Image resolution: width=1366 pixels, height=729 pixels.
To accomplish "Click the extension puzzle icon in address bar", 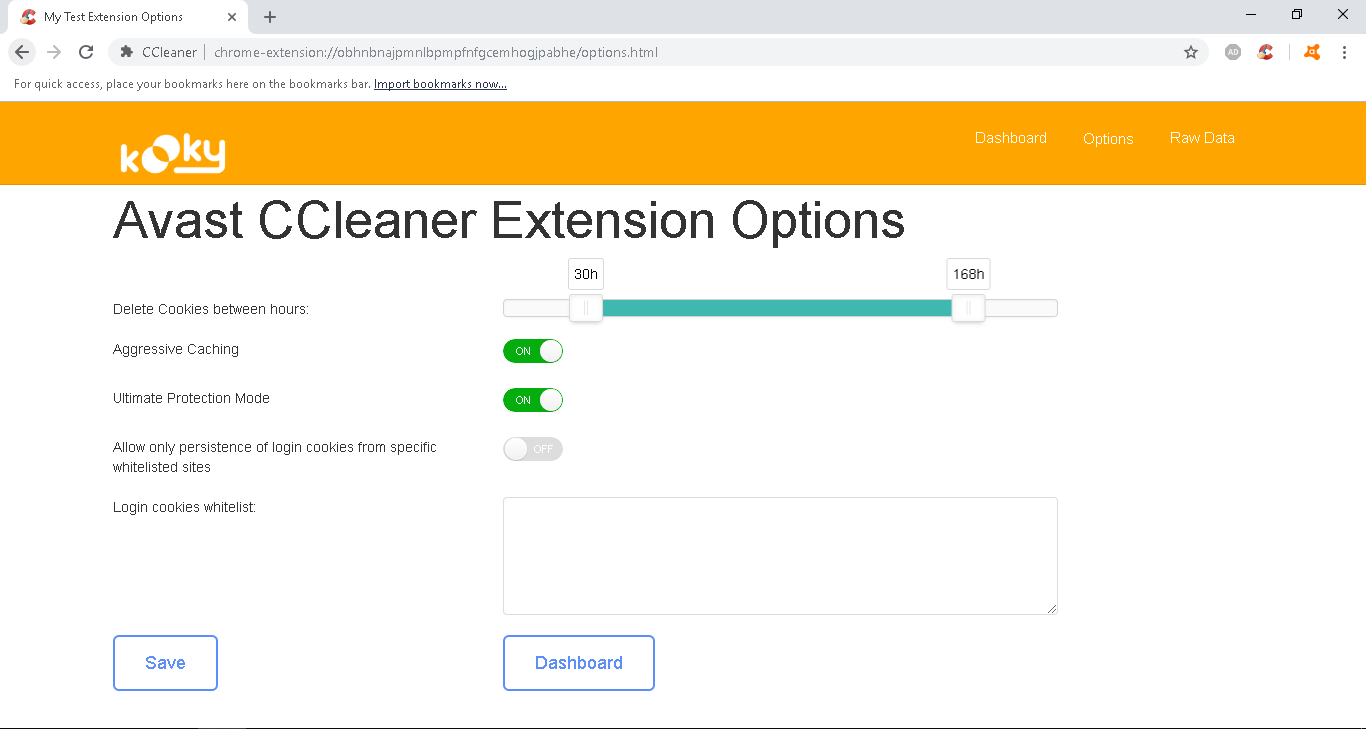I will click(127, 52).
